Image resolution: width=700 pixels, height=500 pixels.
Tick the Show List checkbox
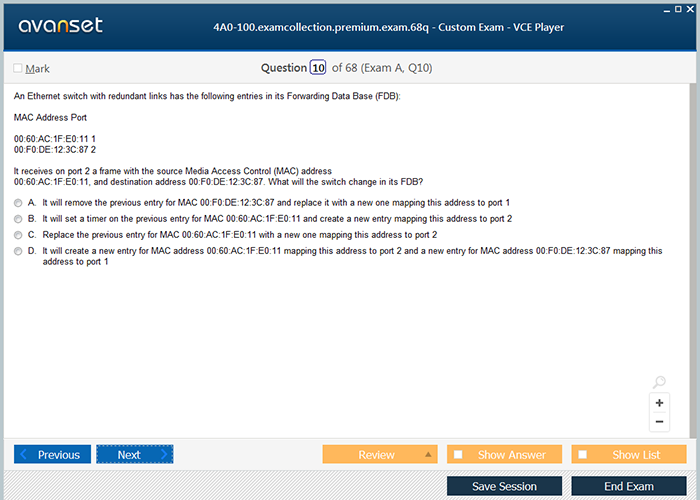[583, 455]
